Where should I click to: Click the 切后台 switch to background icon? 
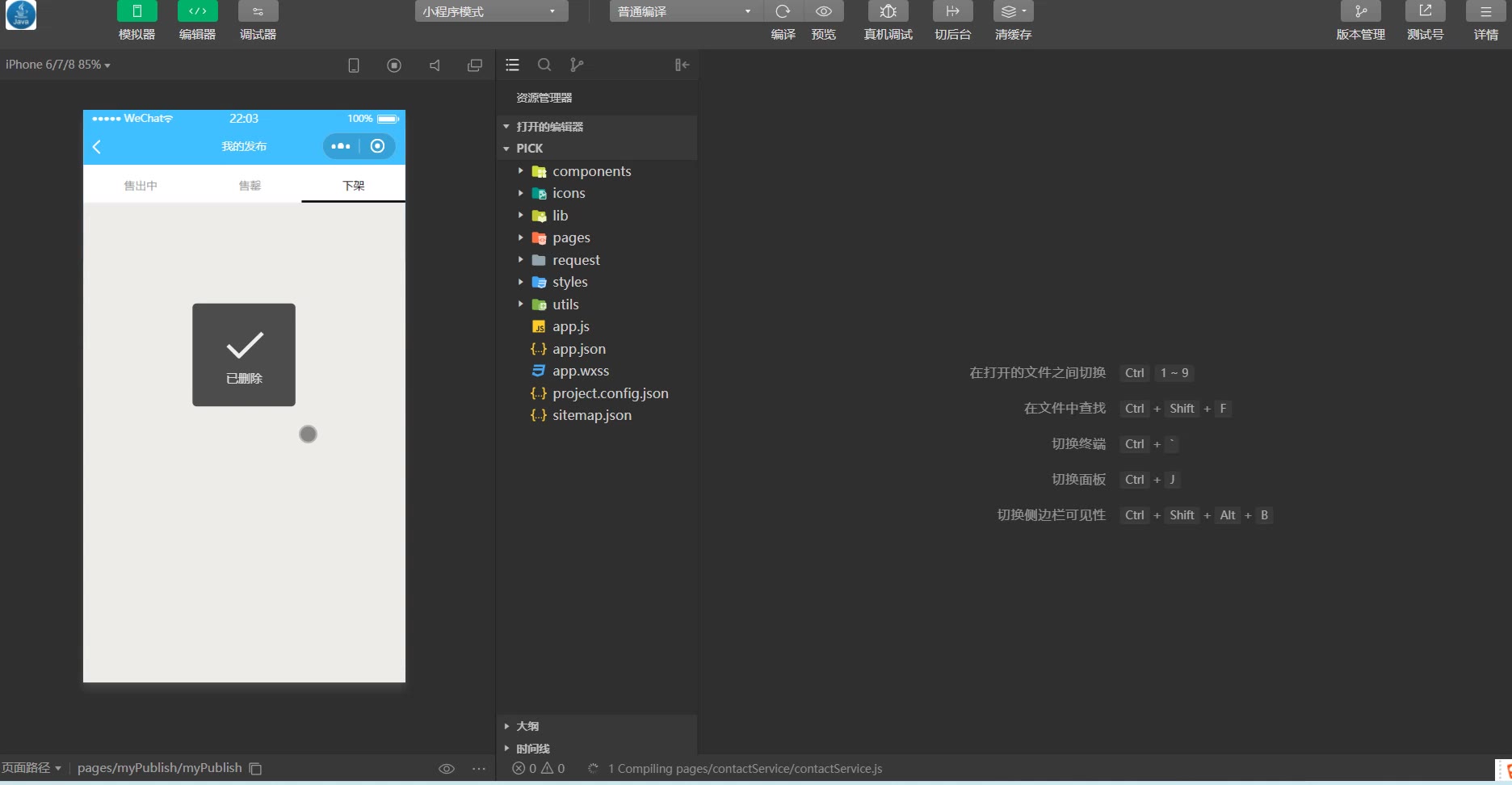coord(952,11)
